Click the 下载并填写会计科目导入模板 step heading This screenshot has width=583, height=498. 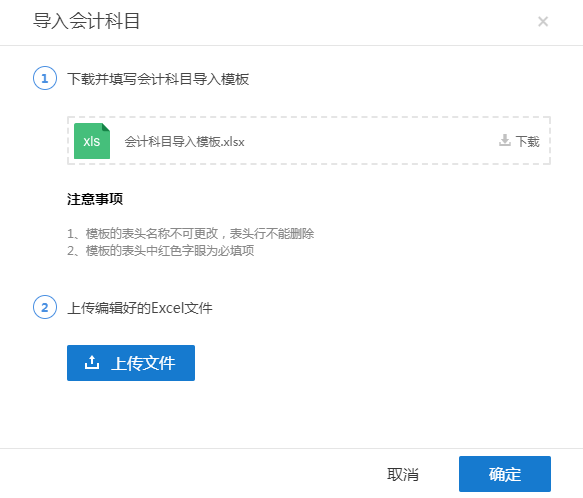point(158,79)
